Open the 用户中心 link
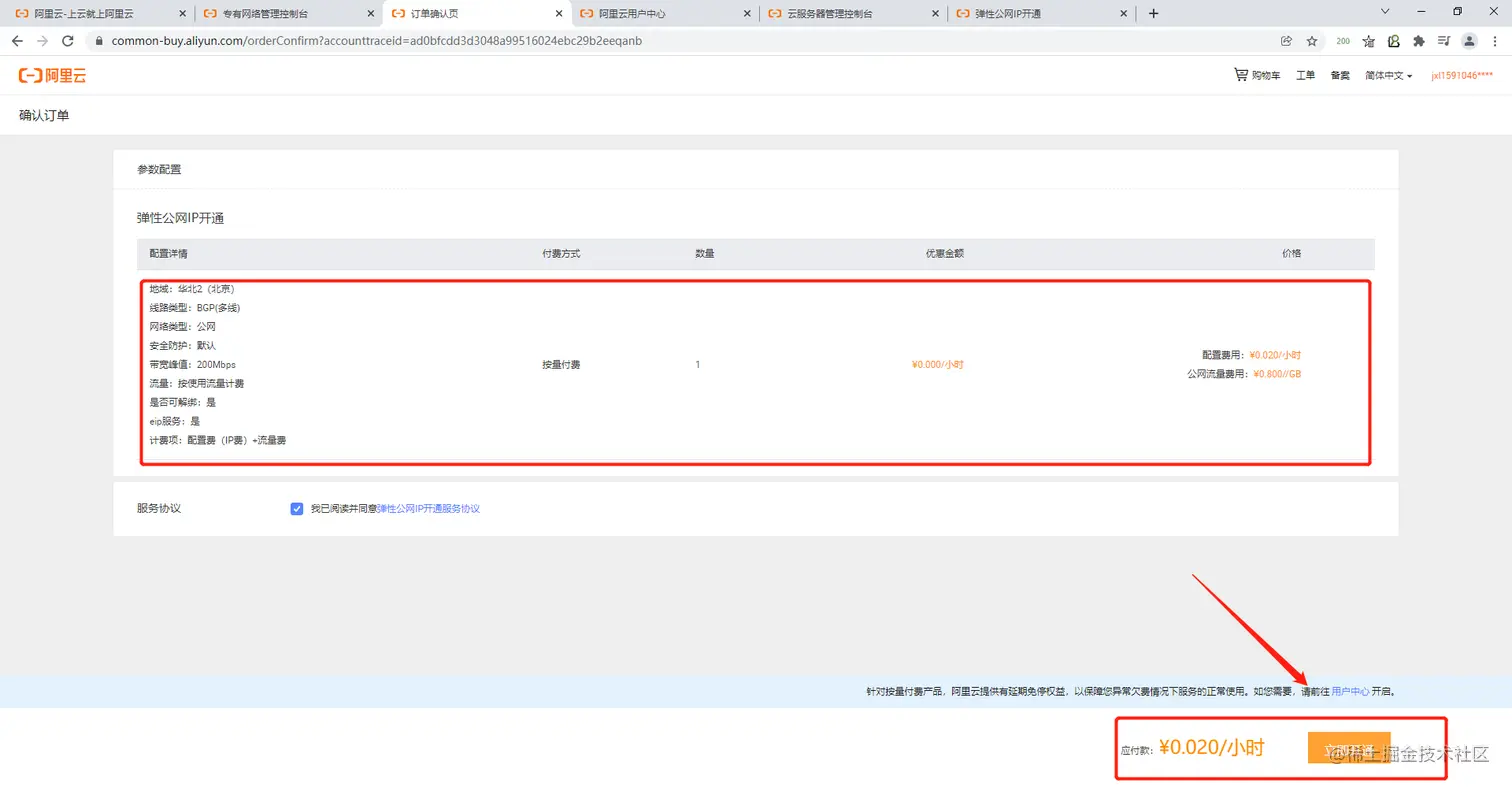This screenshot has height=787, width=1512. click(x=1350, y=691)
